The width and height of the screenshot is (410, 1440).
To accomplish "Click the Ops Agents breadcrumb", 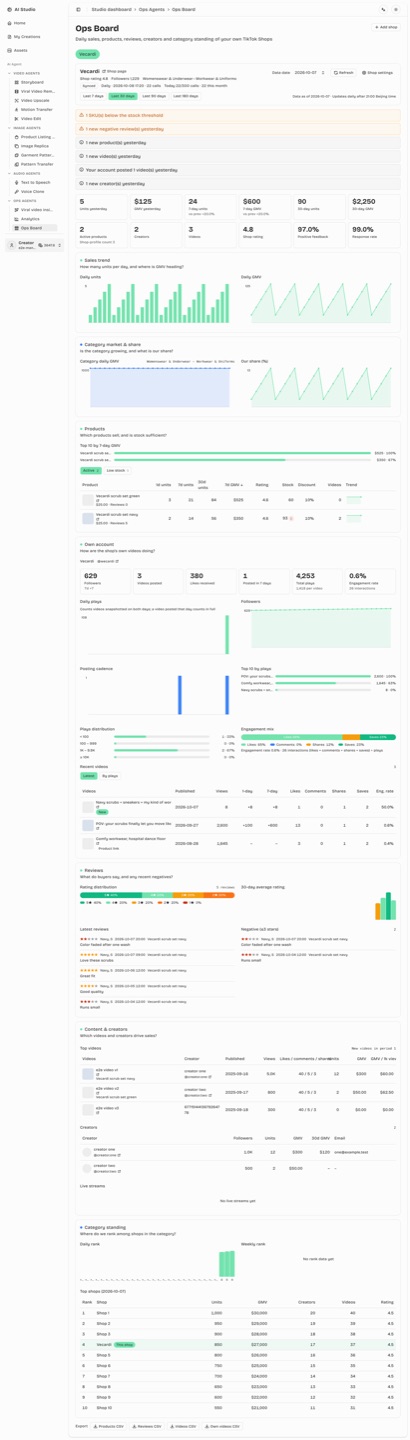I will [x=151, y=10].
